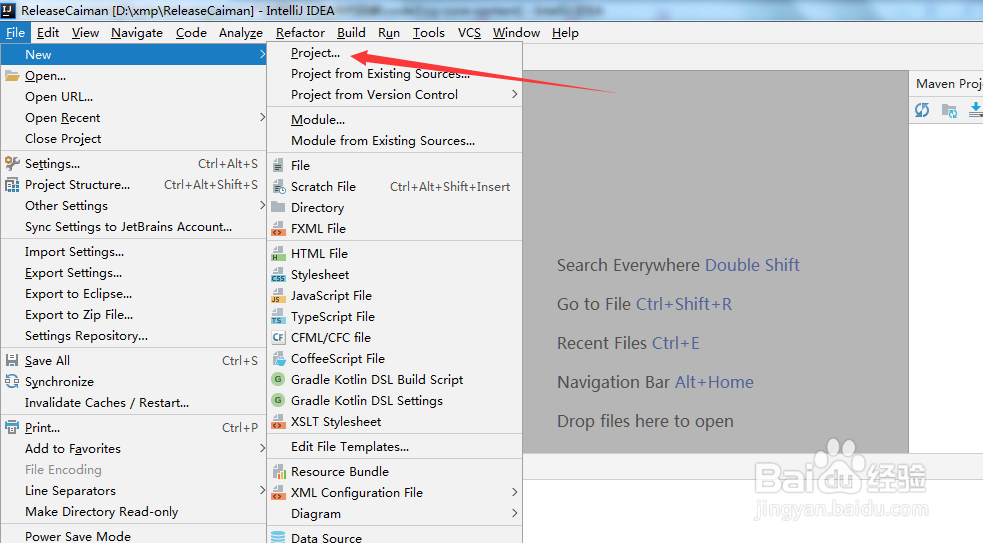Click the Project Structure icon
Screen dimensions: 983x543
12,185
